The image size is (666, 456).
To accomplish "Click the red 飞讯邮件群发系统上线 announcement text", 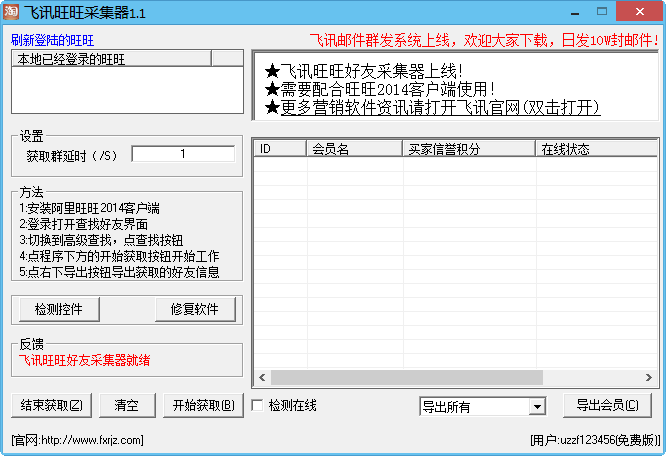I will pos(484,41).
